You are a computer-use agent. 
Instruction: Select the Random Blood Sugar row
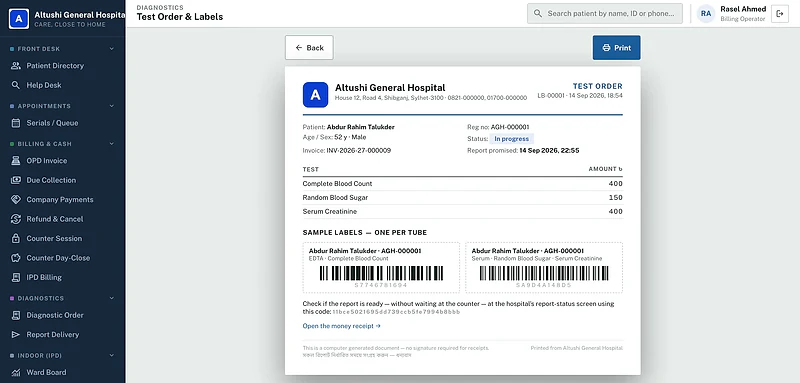463,197
